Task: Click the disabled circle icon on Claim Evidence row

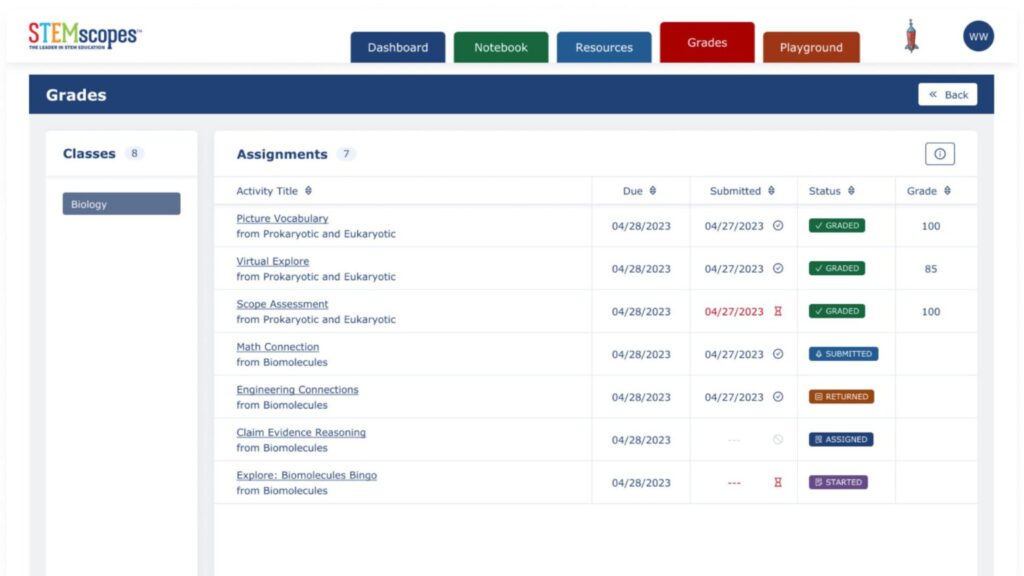Action: (x=778, y=440)
